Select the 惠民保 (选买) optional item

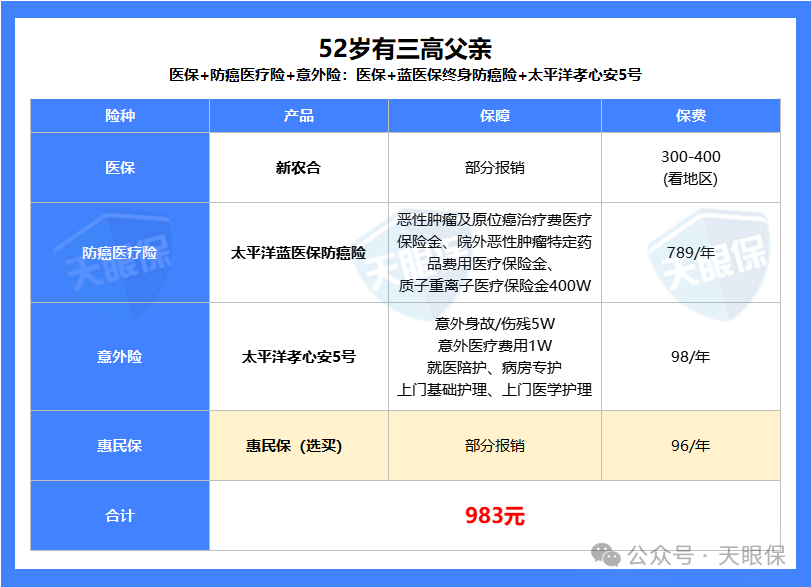[x=297, y=446]
